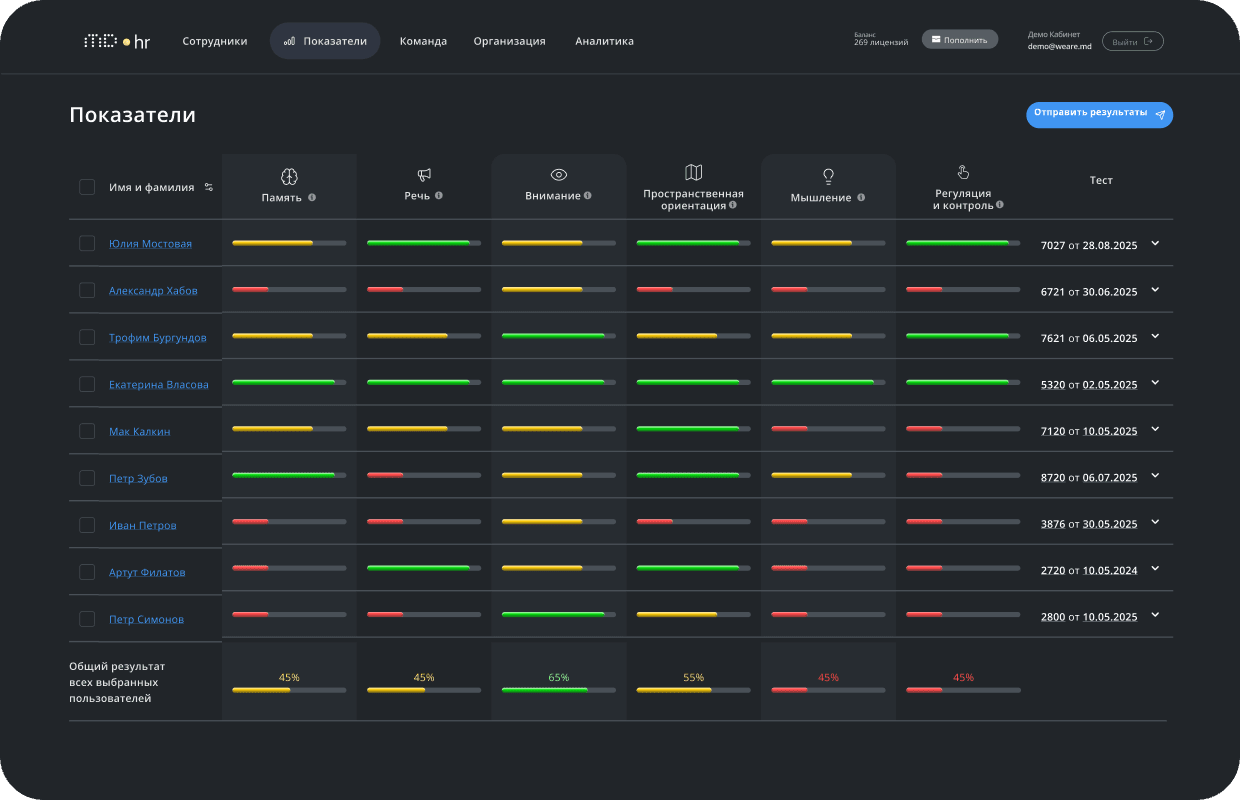This screenshot has width=1240, height=800.
Task: Click the sort icon beside Имя и фамилия
Action: [x=209, y=187]
